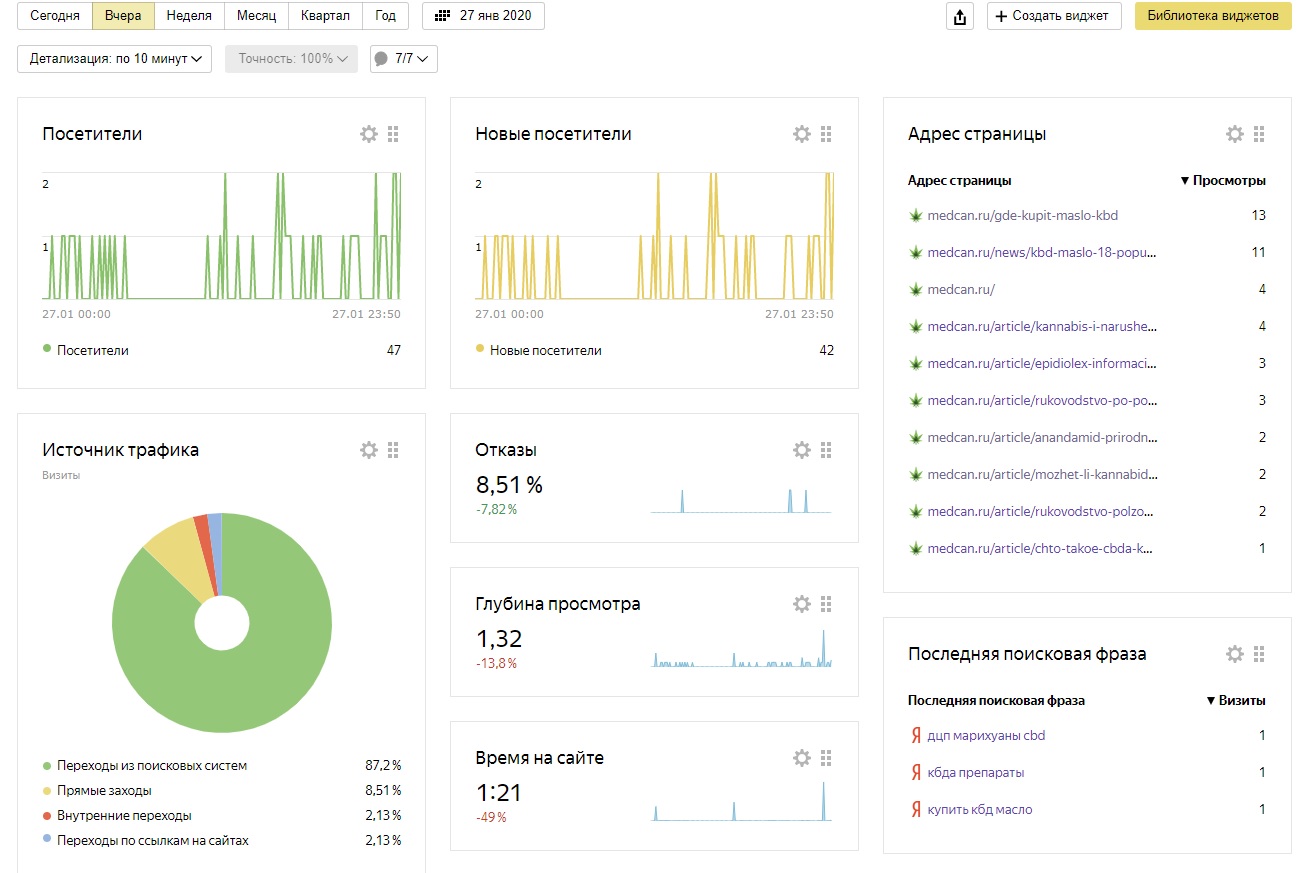This screenshot has height=873, width=1305.
Task: Sort search phrases by Визиты column
Action: (1236, 700)
